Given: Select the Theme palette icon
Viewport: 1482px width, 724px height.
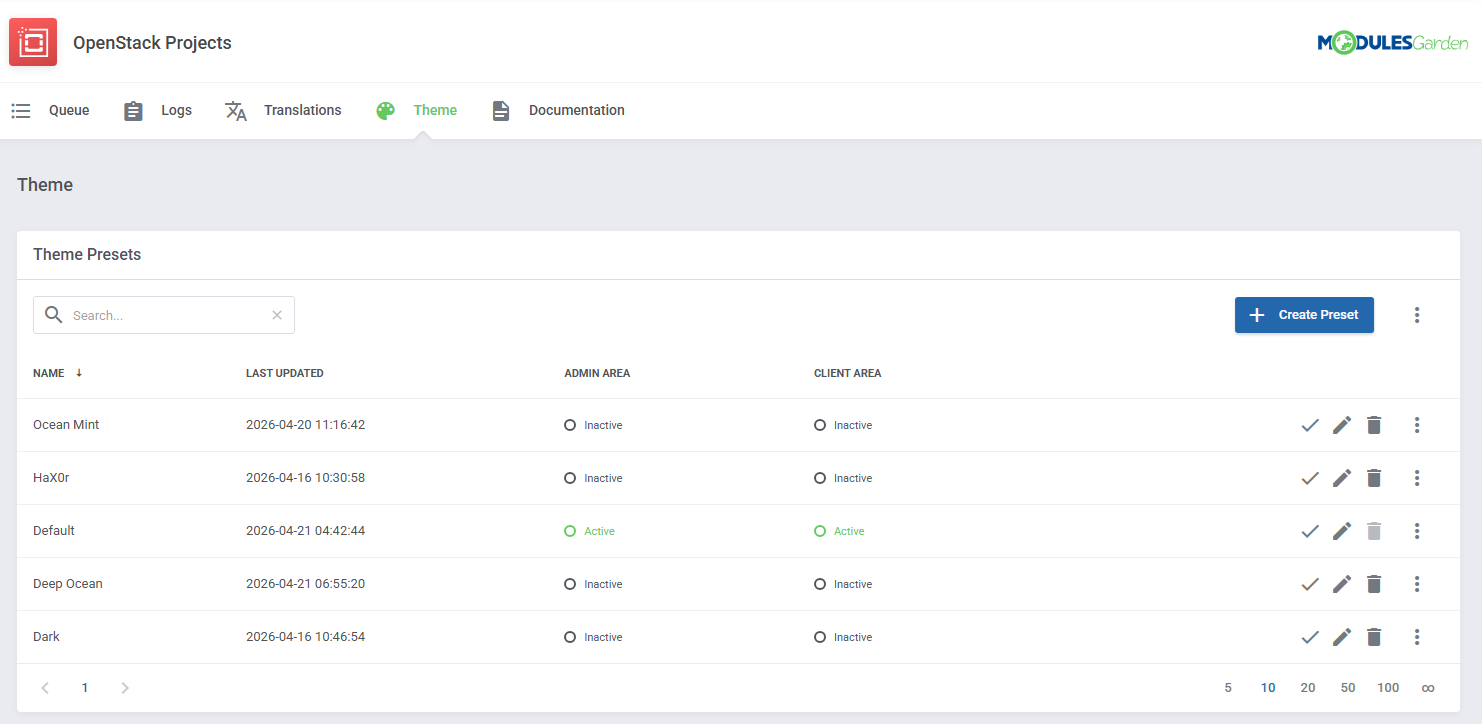Looking at the screenshot, I should coord(385,110).
